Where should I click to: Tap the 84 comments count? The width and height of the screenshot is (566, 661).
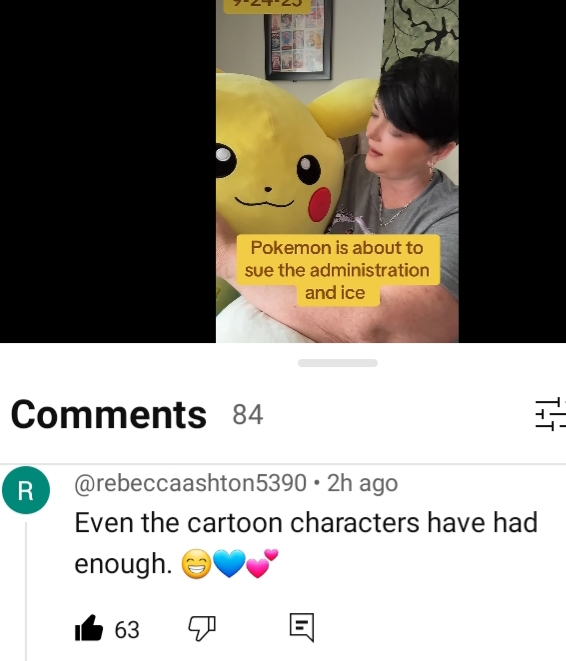click(x=248, y=415)
